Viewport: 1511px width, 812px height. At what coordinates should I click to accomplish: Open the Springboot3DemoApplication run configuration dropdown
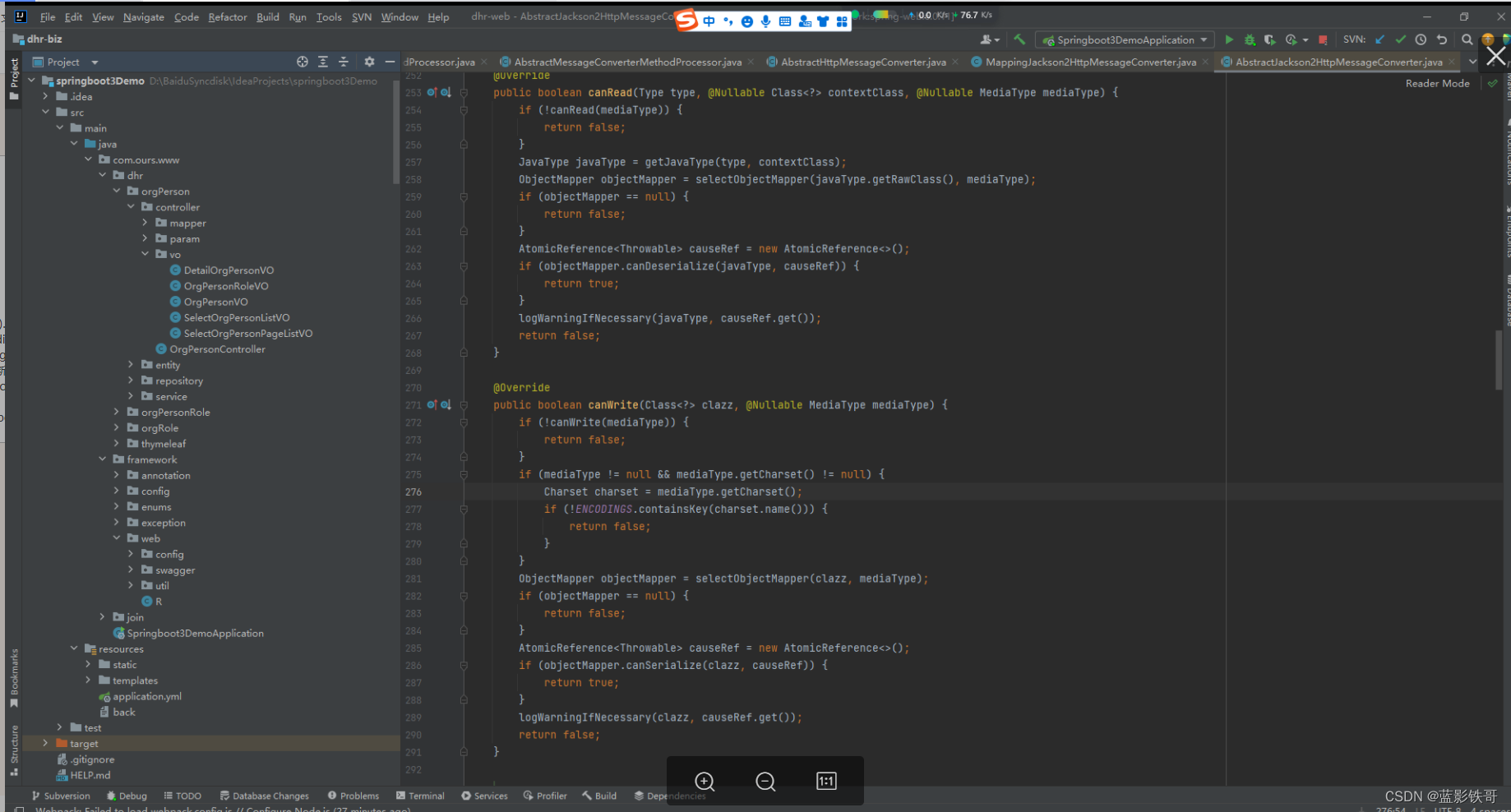[x=1125, y=39]
